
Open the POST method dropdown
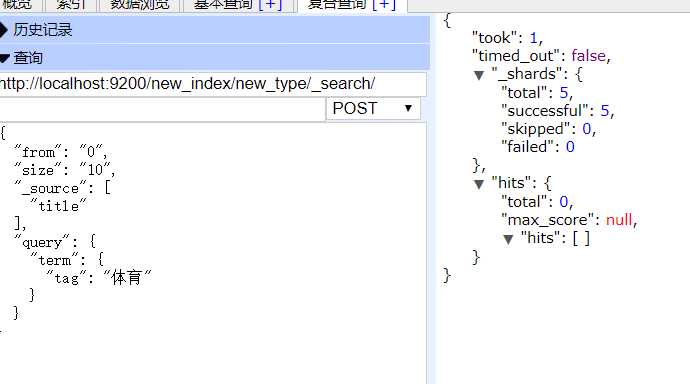click(x=373, y=108)
